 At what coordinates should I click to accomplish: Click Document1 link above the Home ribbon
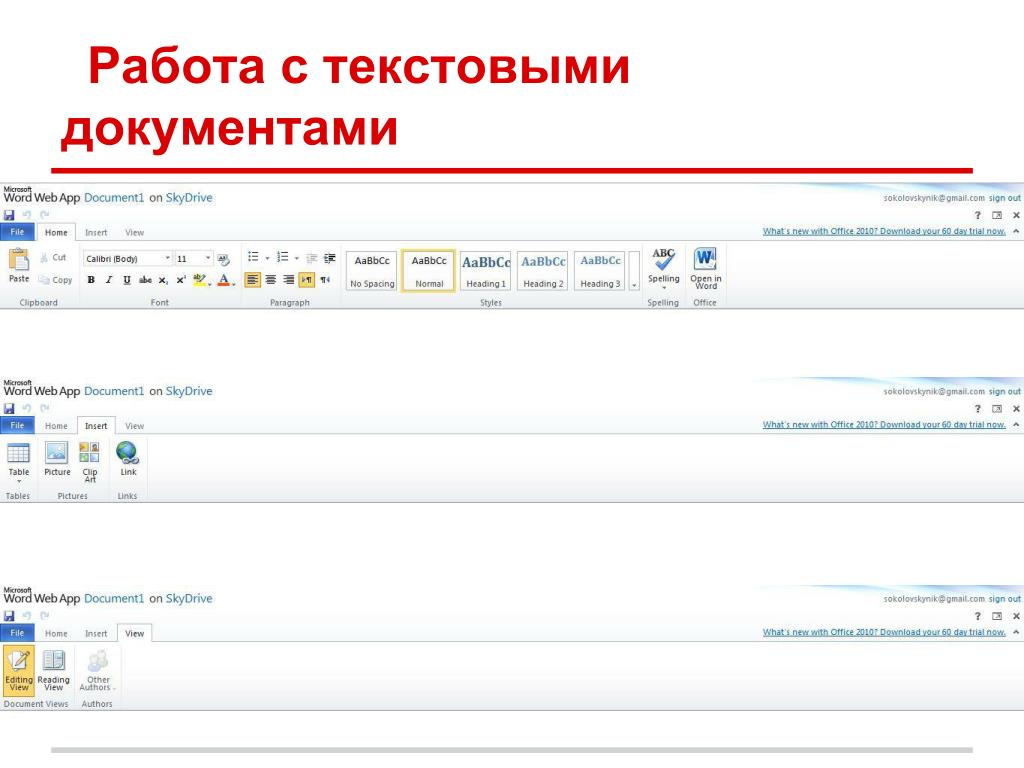coord(114,197)
